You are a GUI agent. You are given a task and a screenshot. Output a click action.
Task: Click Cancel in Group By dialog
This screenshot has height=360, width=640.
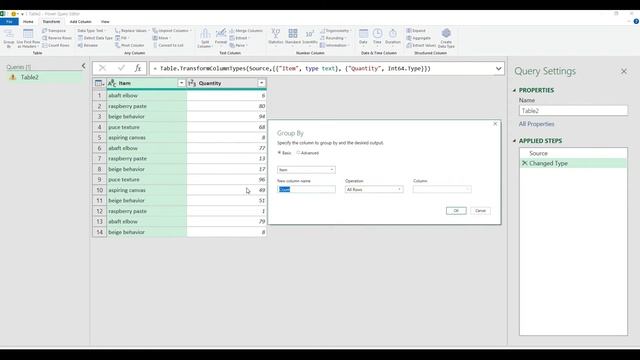pos(480,211)
